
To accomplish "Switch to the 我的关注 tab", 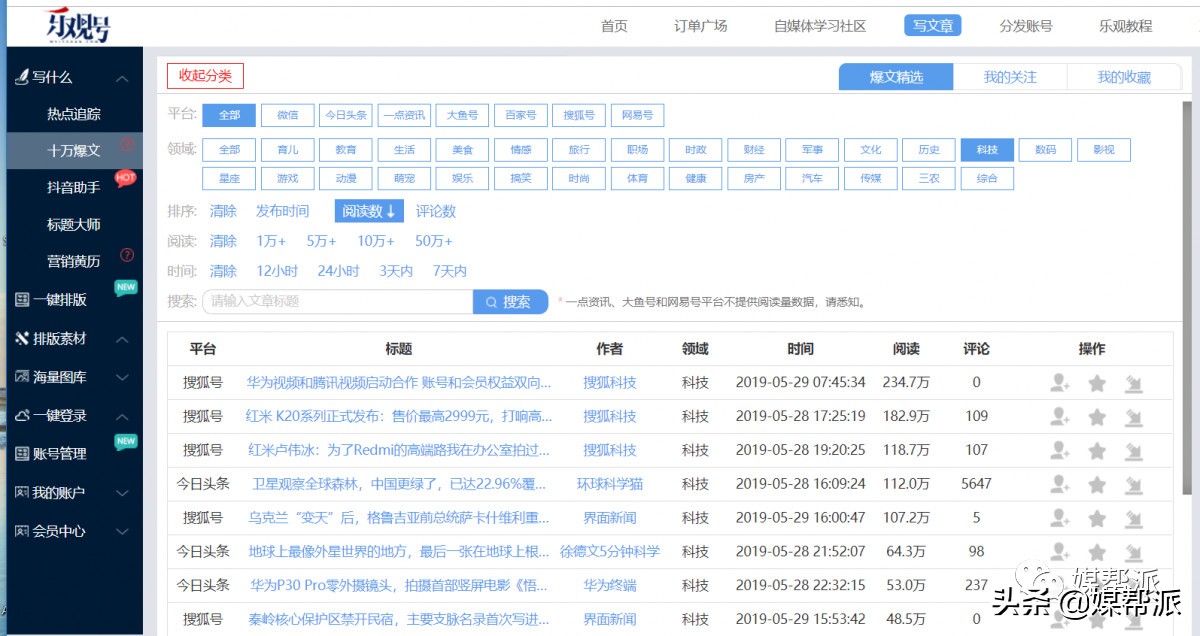I will (x=1010, y=77).
